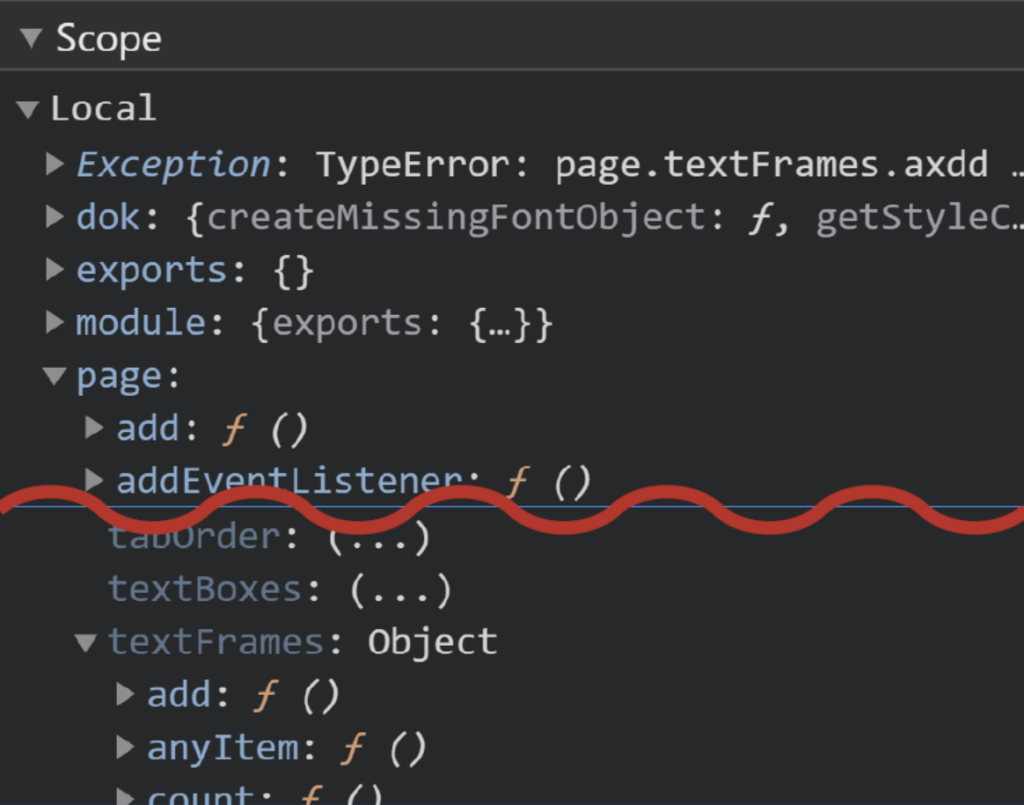Collapse the textFrames Object node

click(x=87, y=642)
